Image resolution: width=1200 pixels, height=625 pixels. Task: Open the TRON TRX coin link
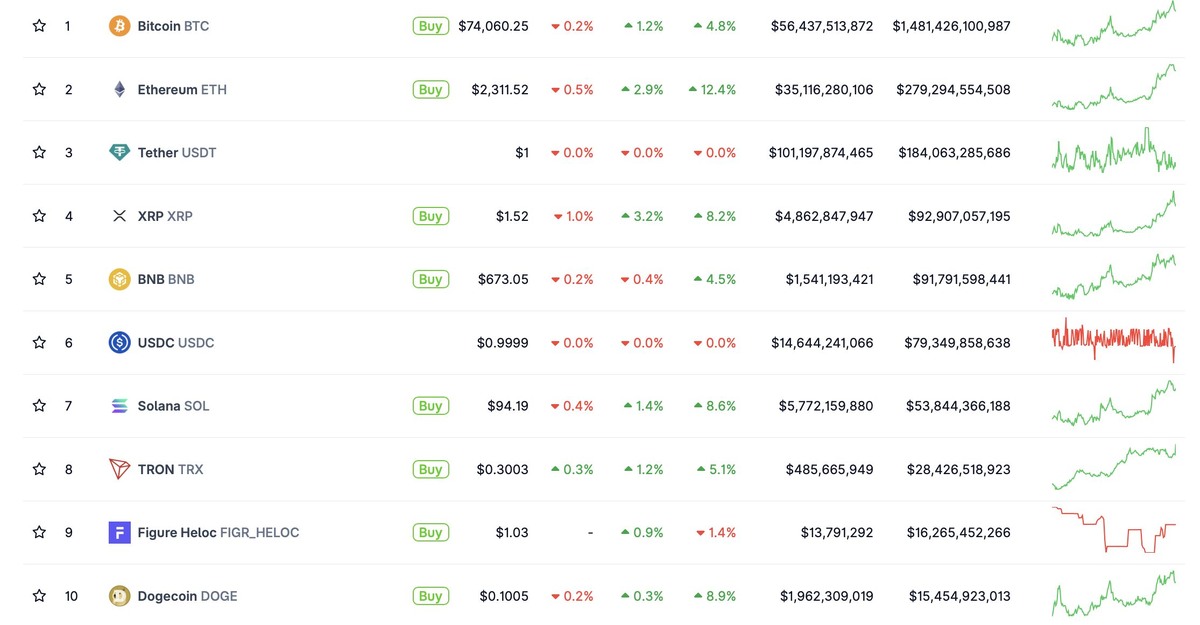[x=170, y=469]
